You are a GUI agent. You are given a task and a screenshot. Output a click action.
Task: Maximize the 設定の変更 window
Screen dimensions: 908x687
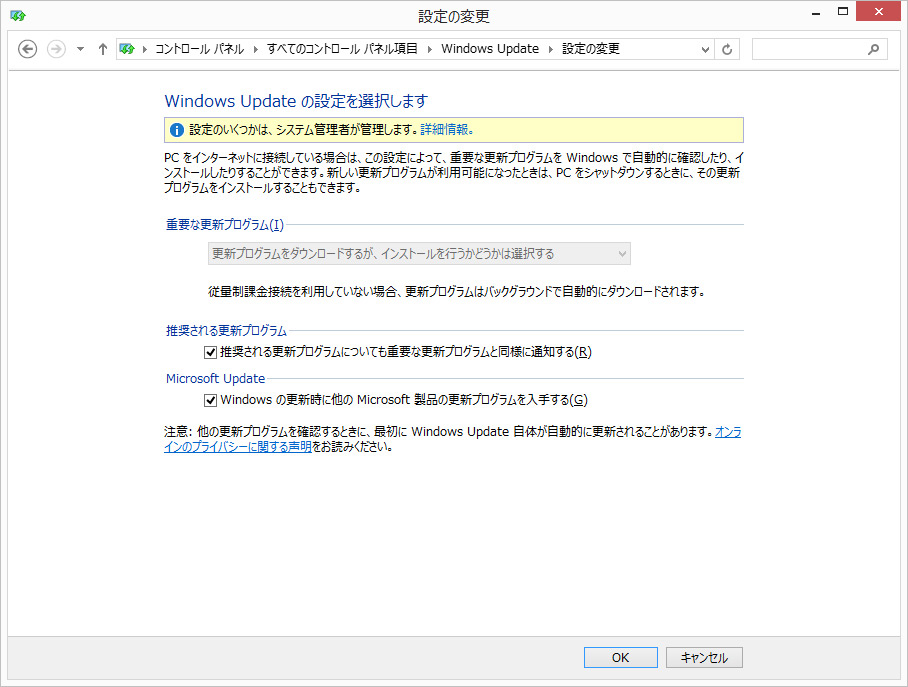tap(843, 12)
